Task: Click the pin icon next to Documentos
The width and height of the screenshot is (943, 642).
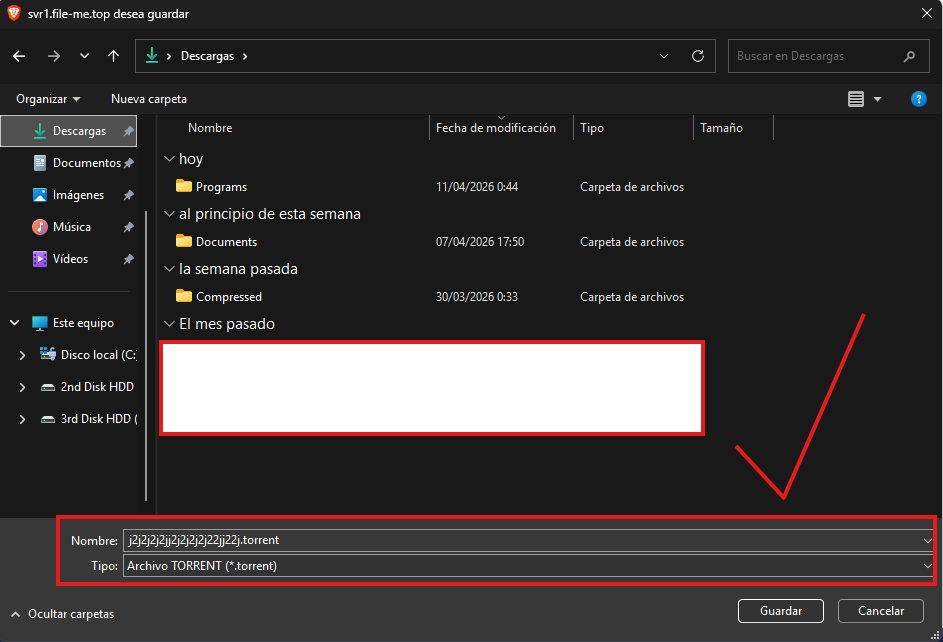Action: [x=128, y=163]
